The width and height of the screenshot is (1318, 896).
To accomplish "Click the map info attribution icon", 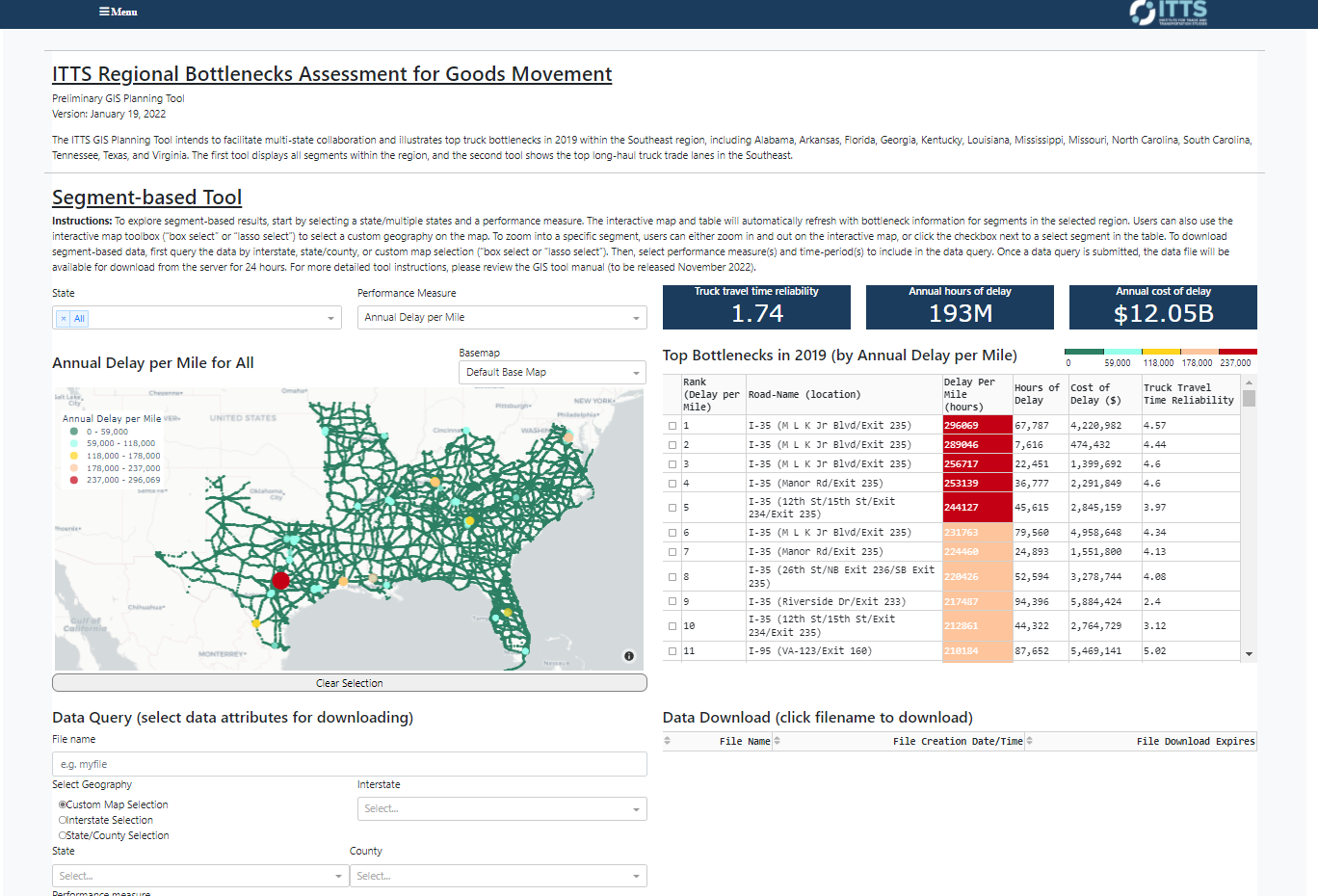I will point(628,656).
